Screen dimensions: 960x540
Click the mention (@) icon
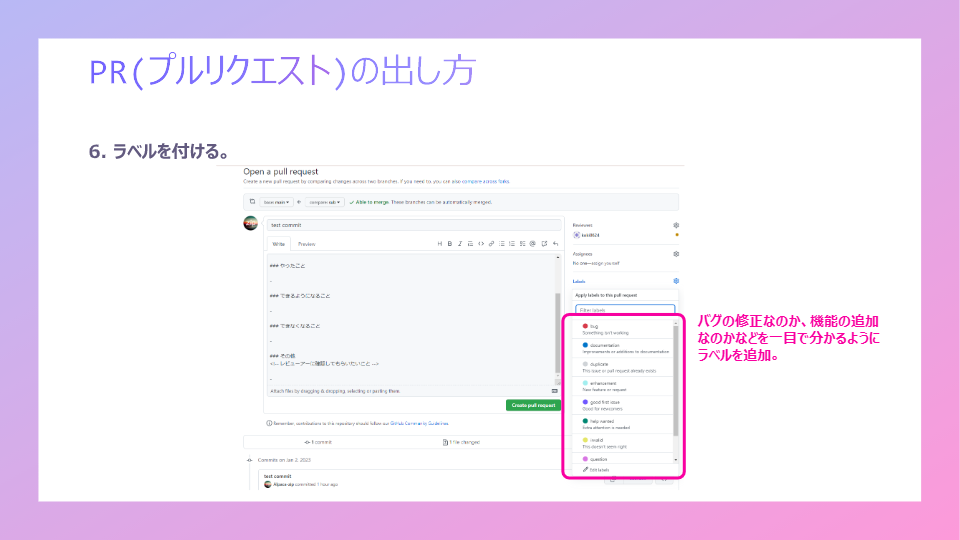tap(533, 244)
